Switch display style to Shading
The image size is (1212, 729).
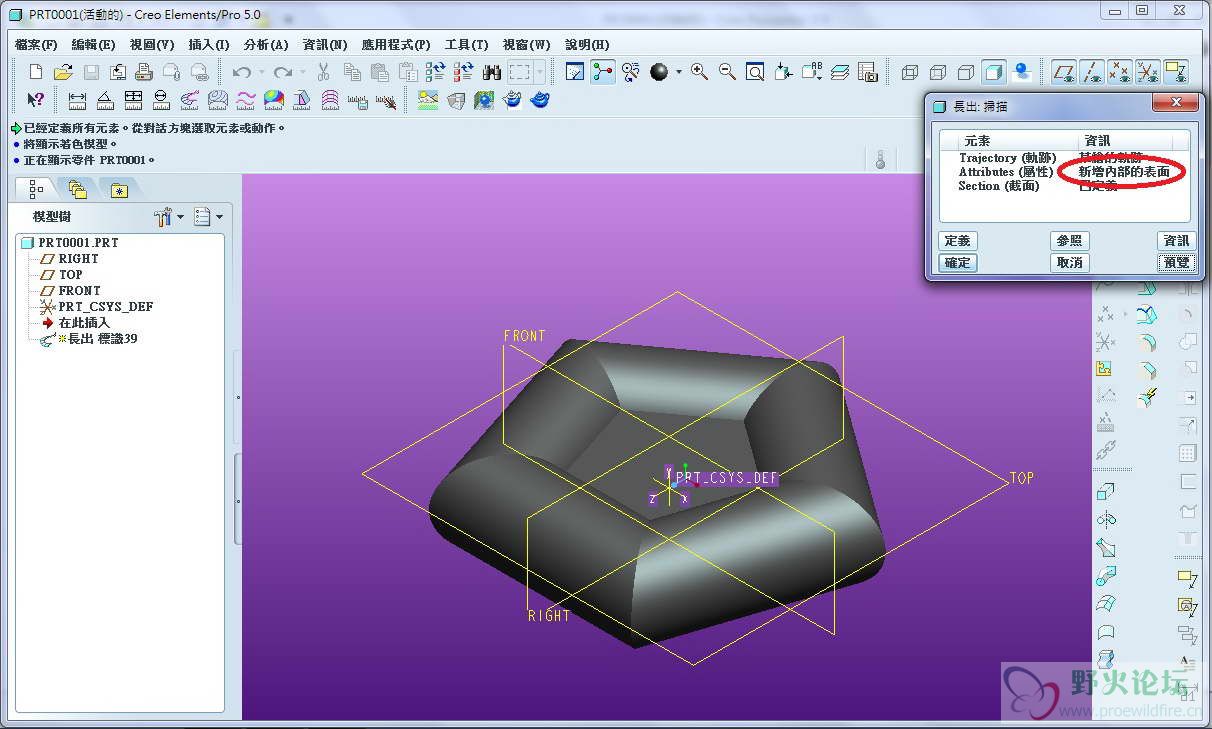(x=994, y=72)
